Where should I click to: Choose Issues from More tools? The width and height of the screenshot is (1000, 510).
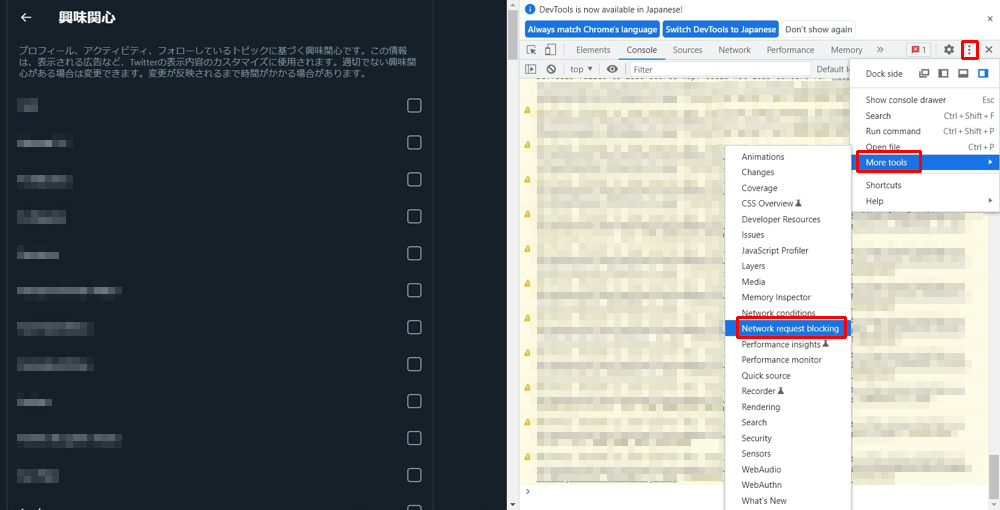(x=788, y=235)
